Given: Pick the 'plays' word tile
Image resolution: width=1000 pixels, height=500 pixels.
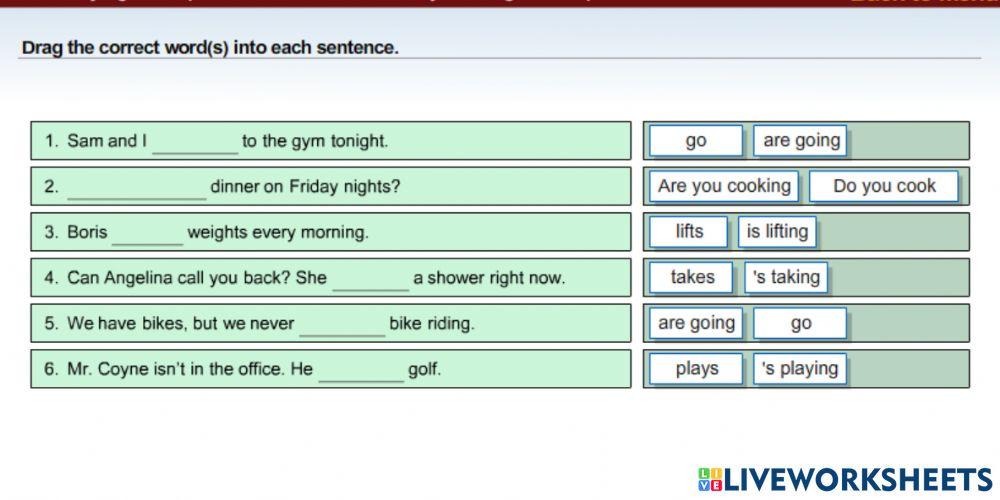Looking at the screenshot, I should (x=696, y=369).
